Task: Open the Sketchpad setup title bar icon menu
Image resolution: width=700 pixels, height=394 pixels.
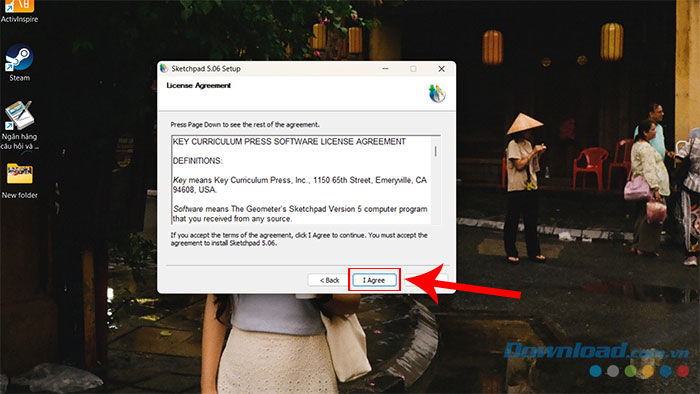Action: point(164,68)
